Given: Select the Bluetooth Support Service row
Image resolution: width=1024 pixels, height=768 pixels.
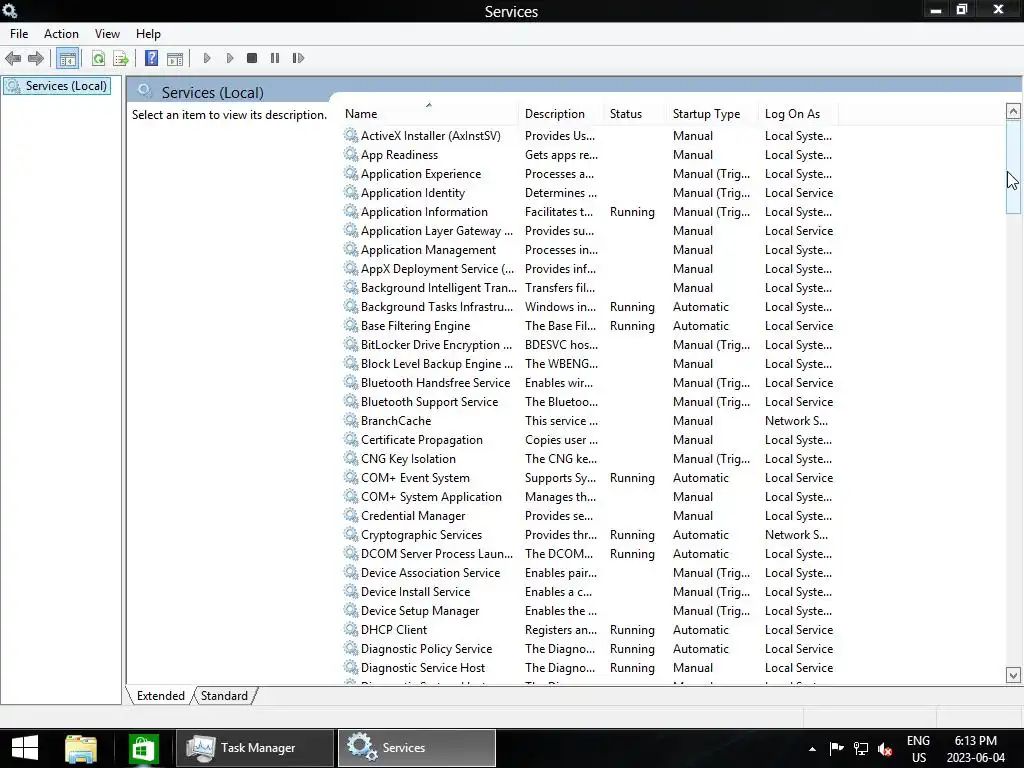Looking at the screenshot, I should click(590, 402).
